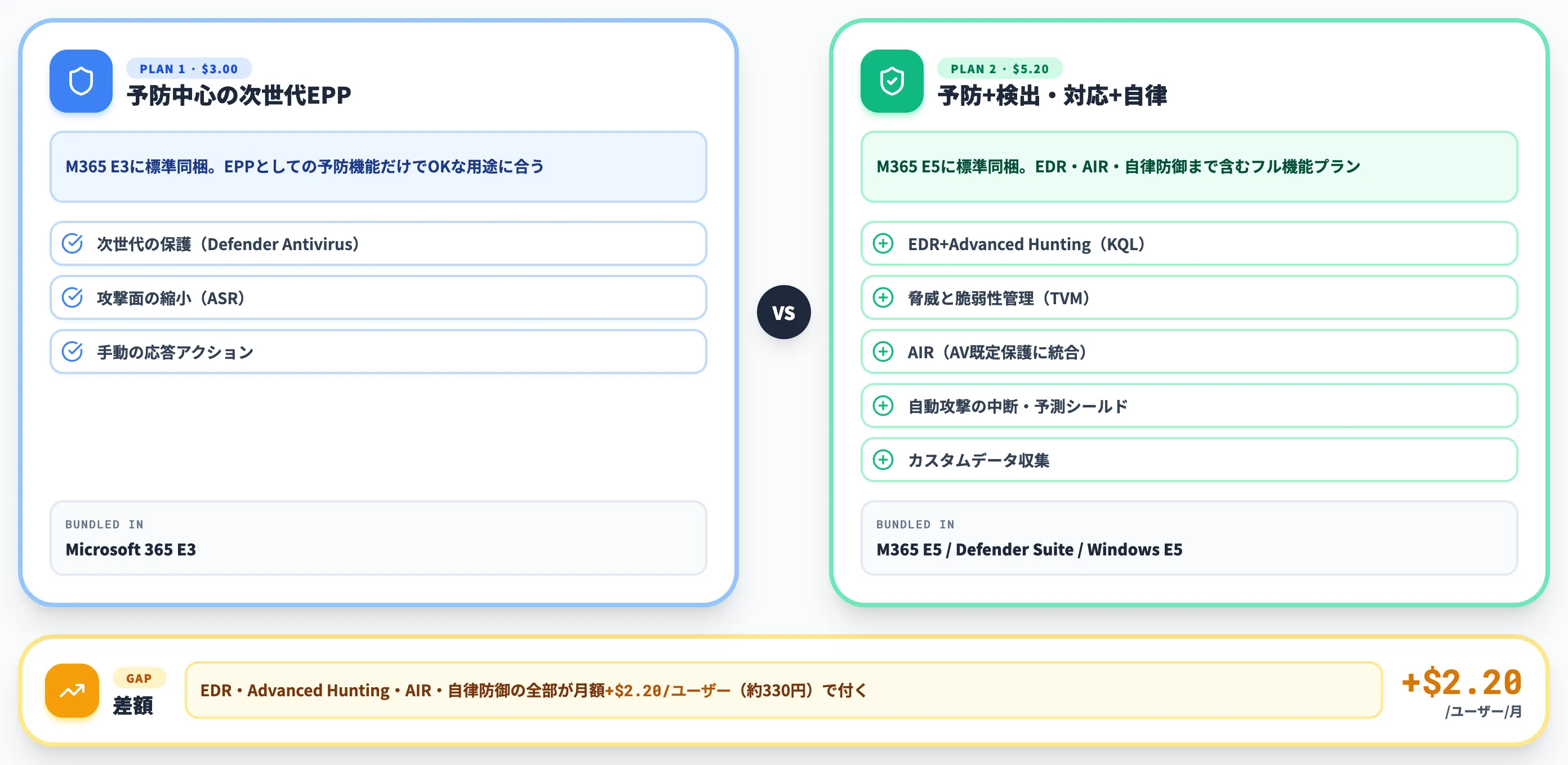Viewport: 1568px width, 765px height.
Task: Click text 次世代の保護 (Defender Antivirus)
Action: (229, 244)
